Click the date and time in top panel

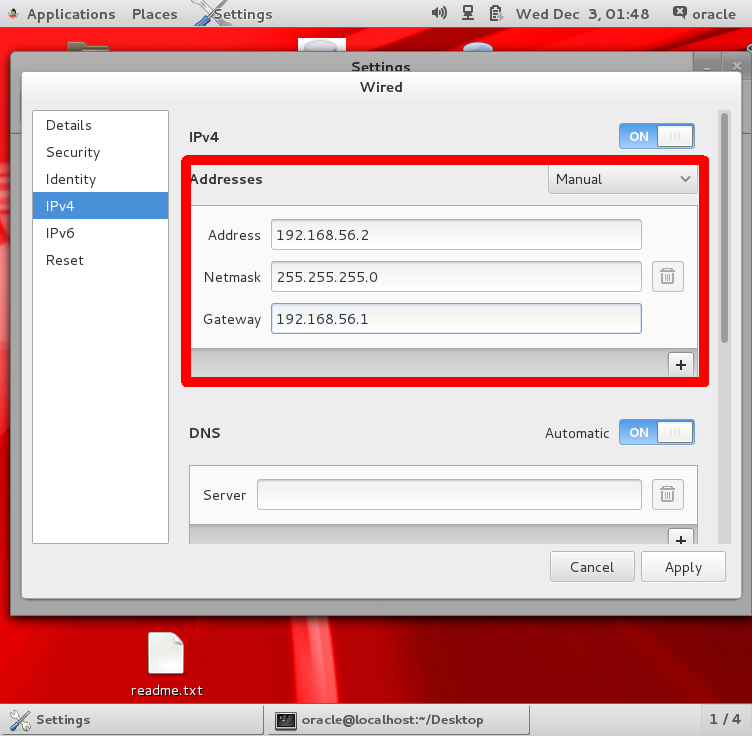[582, 14]
